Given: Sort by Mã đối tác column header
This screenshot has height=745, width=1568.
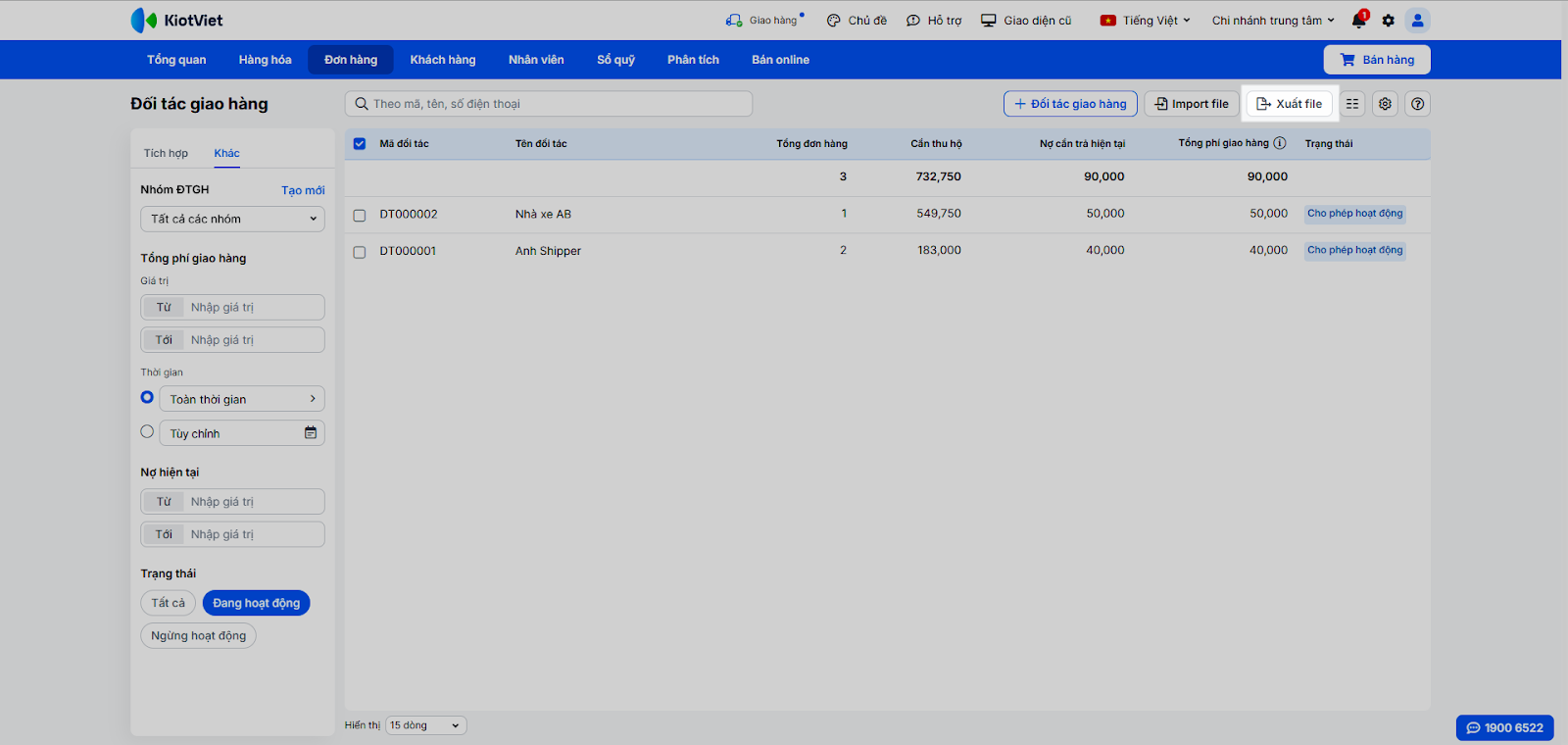Looking at the screenshot, I should click(x=405, y=144).
